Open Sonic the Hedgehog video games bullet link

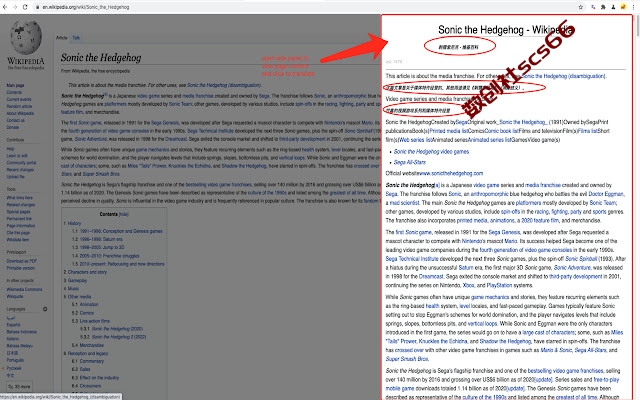pos(431,151)
